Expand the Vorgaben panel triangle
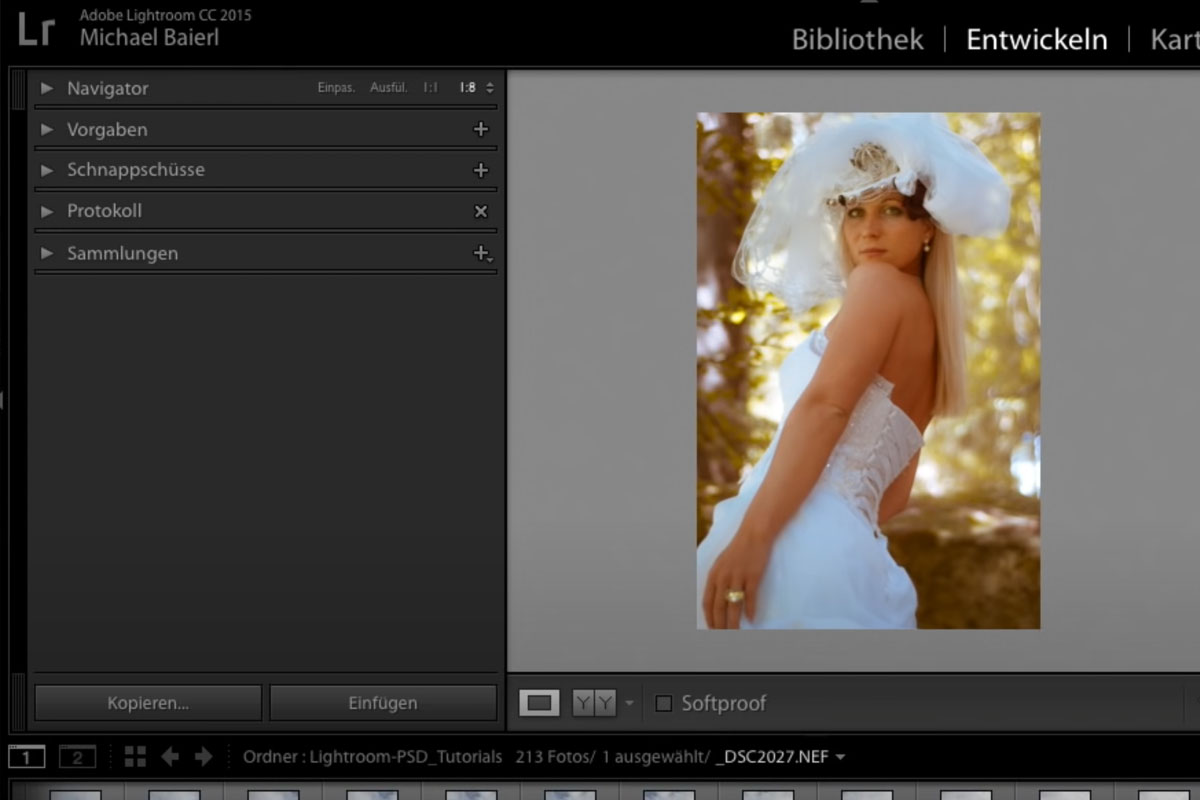This screenshot has width=1200, height=800. 46,130
